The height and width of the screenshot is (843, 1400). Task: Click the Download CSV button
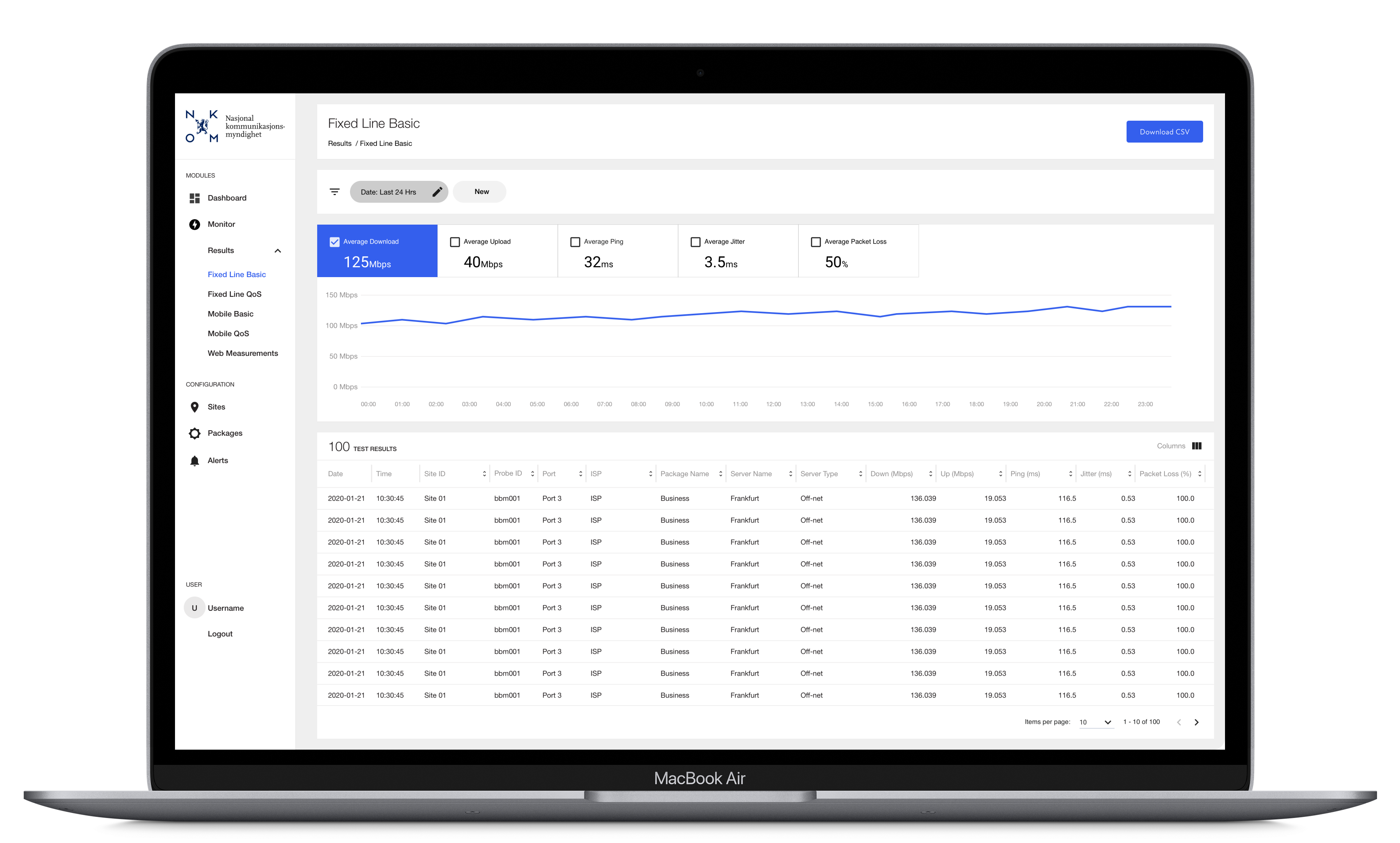tap(1164, 132)
